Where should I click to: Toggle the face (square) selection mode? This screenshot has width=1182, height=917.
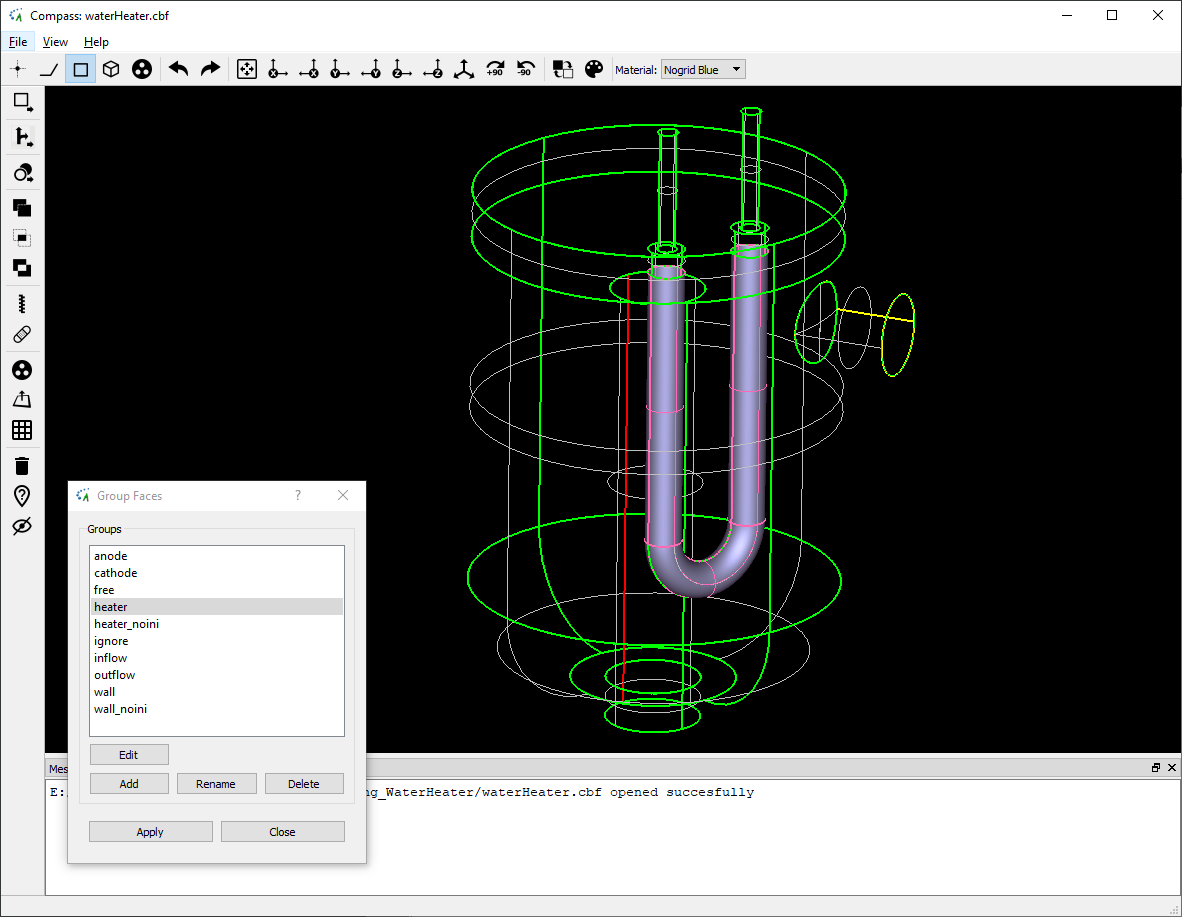(81, 69)
